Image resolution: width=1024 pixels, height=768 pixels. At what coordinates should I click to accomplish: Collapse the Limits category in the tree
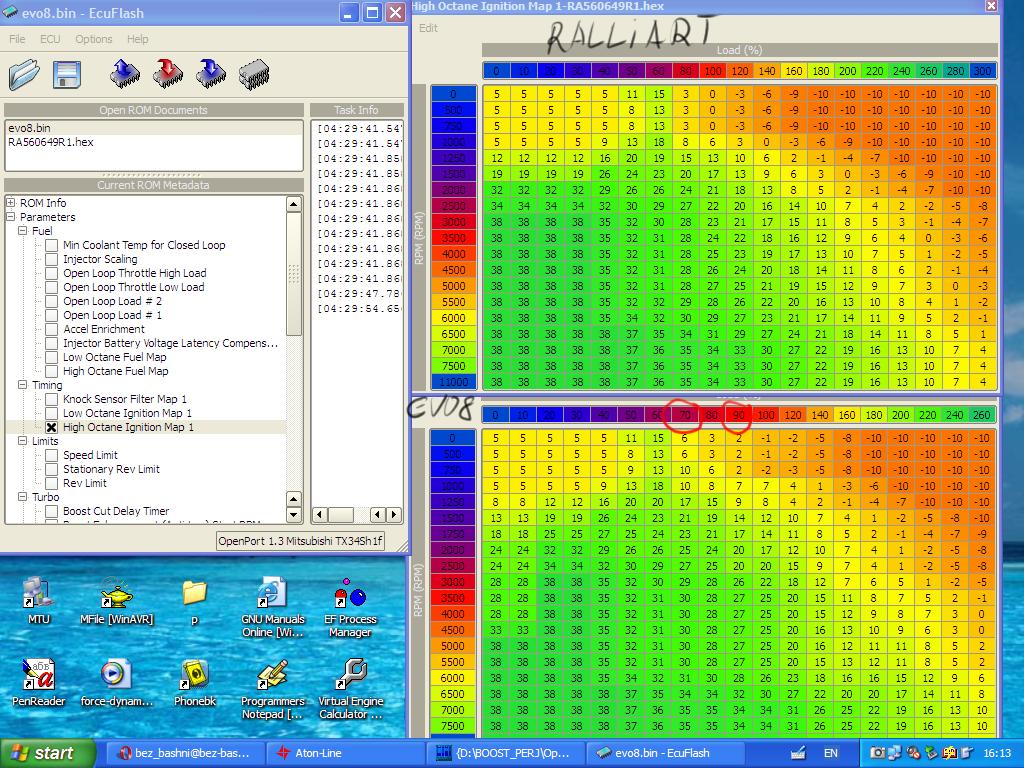pyautogui.click(x=23, y=441)
